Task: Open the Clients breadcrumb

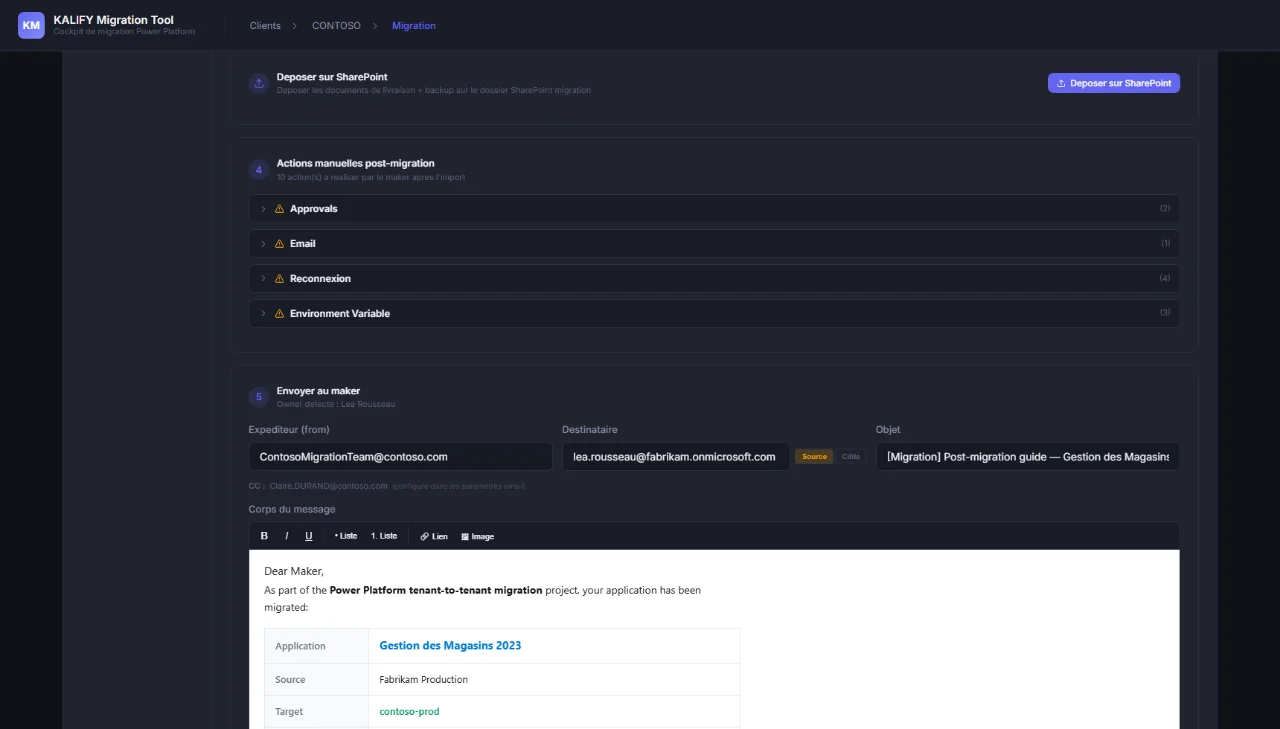Action: coord(265,26)
